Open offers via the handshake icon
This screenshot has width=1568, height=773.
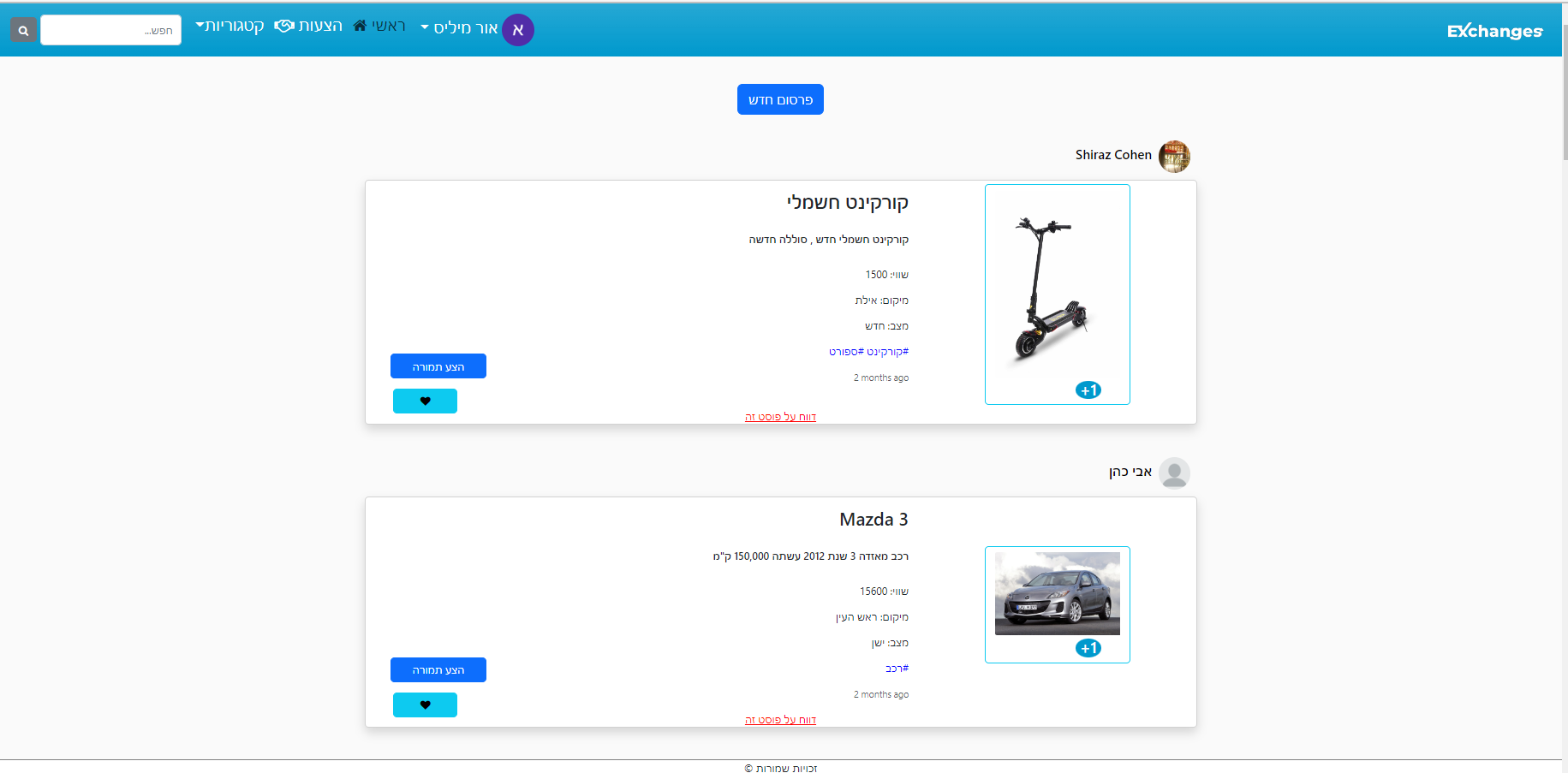284,25
